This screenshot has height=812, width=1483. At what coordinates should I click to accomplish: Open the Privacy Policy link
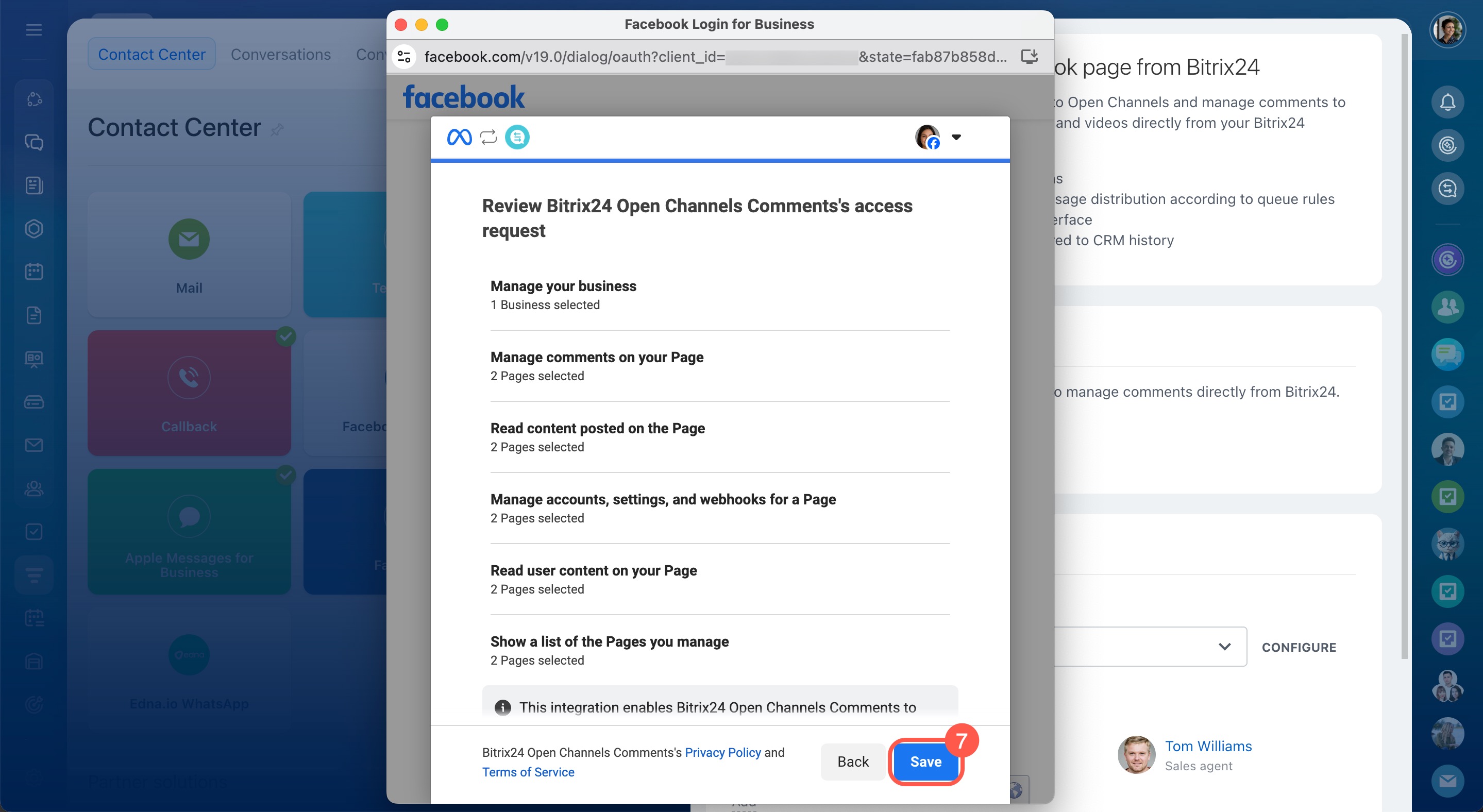tap(722, 752)
